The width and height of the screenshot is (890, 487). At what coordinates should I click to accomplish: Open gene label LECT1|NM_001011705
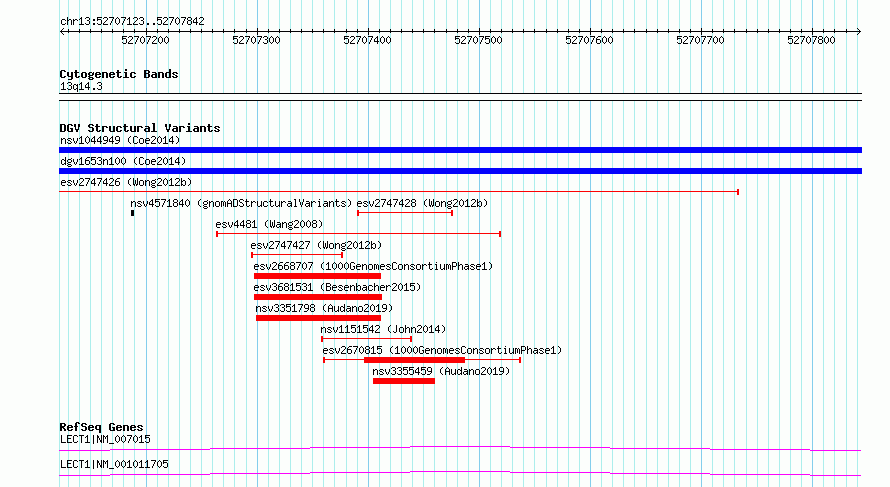pyautogui.click(x=114, y=464)
